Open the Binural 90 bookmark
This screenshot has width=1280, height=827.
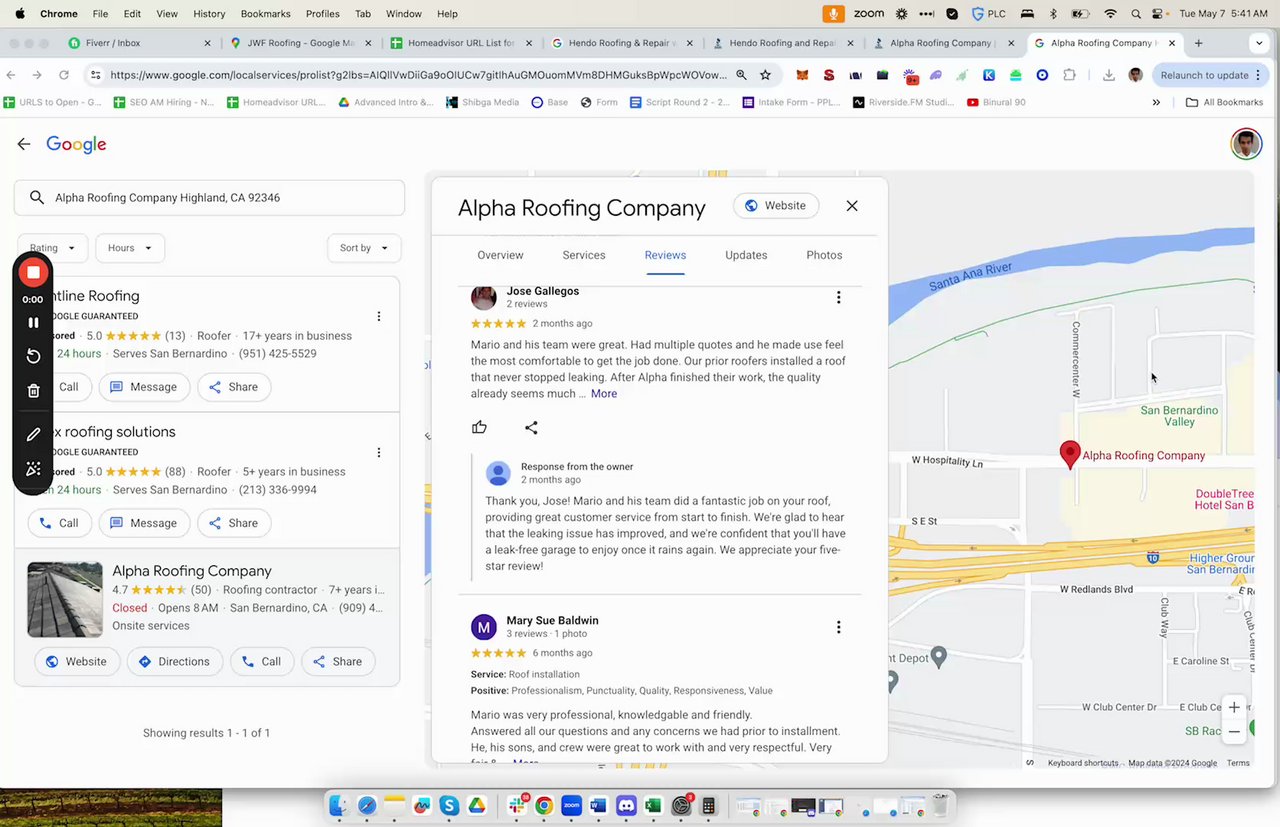[996, 102]
